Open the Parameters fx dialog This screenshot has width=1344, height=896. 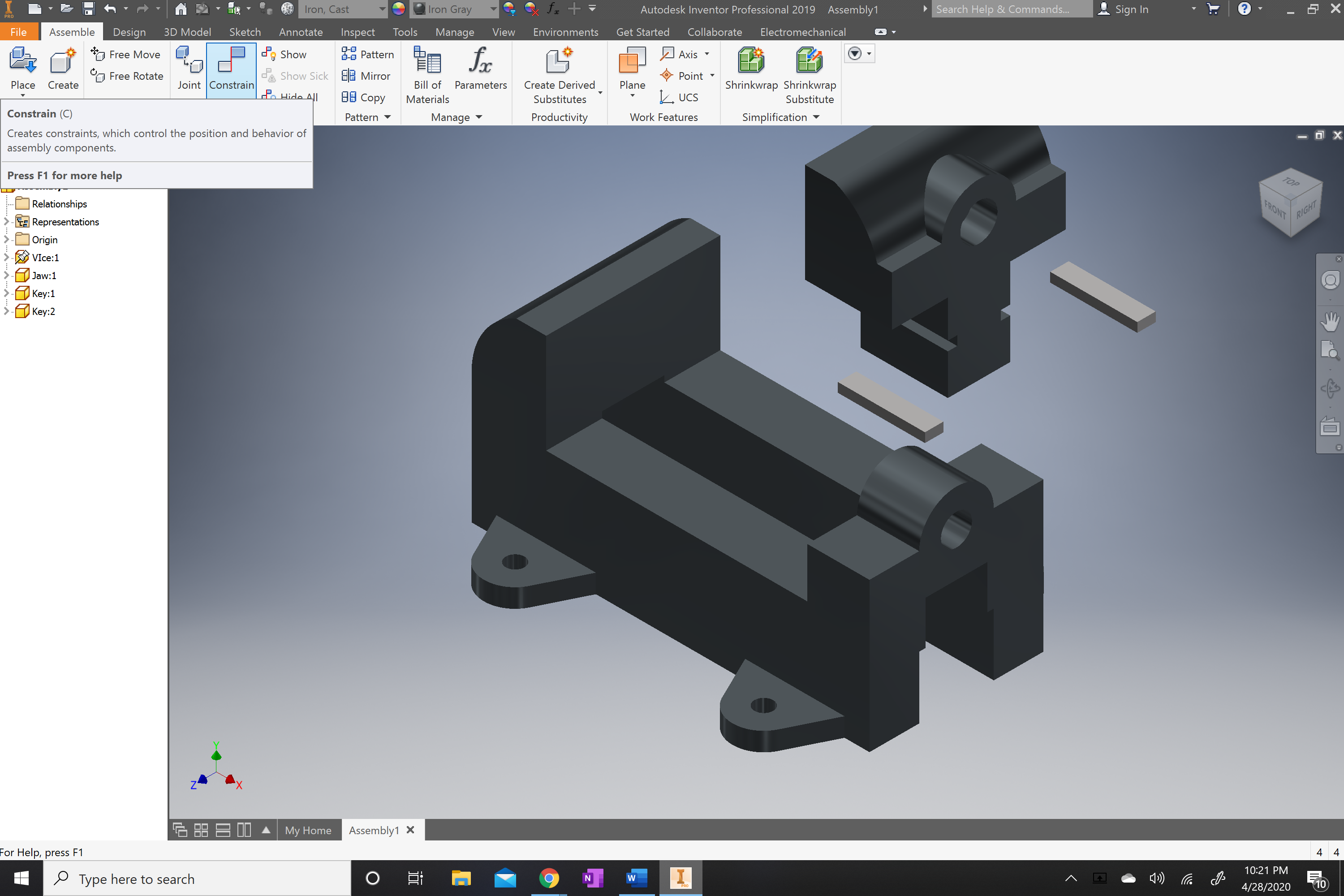tap(481, 69)
